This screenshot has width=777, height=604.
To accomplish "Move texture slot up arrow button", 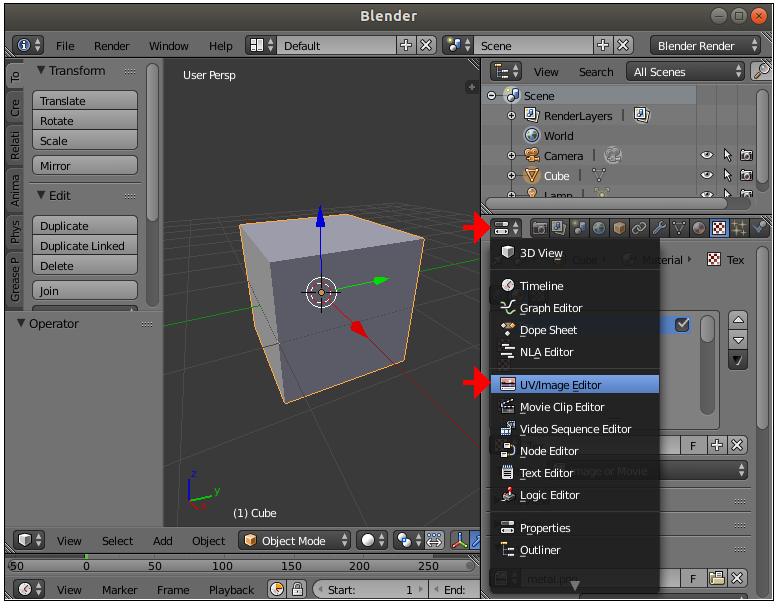I will (x=738, y=320).
